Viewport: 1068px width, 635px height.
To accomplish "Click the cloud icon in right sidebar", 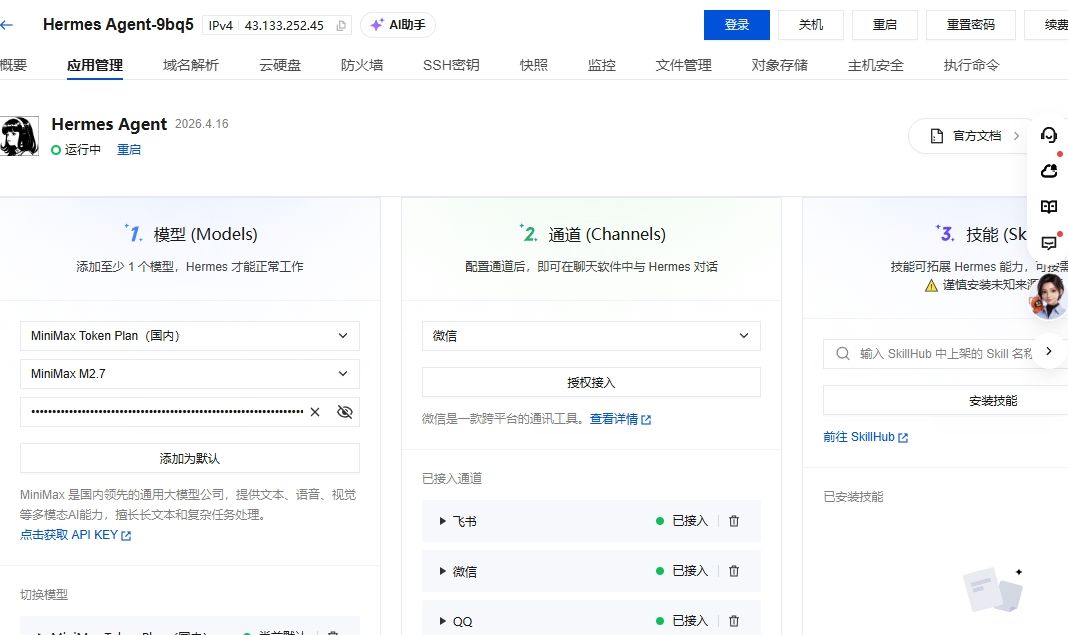I will 1049,171.
